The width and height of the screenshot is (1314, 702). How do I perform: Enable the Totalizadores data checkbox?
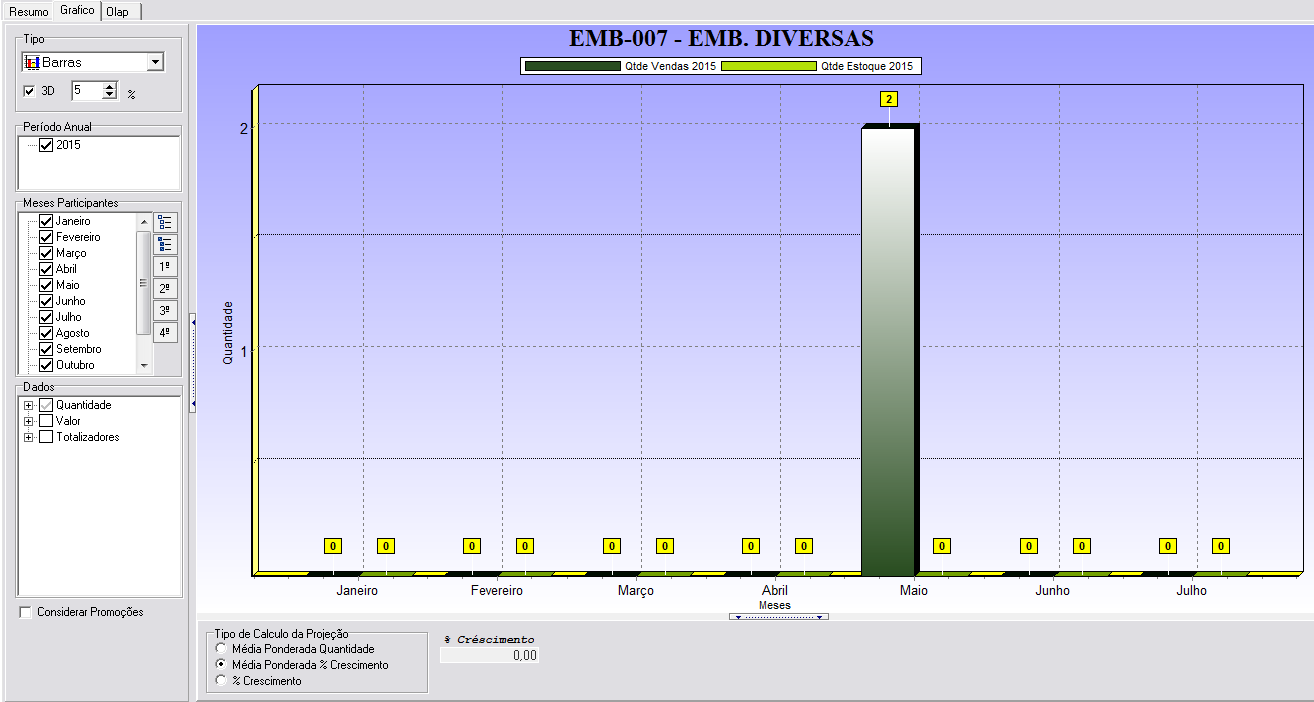(x=46, y=437)
